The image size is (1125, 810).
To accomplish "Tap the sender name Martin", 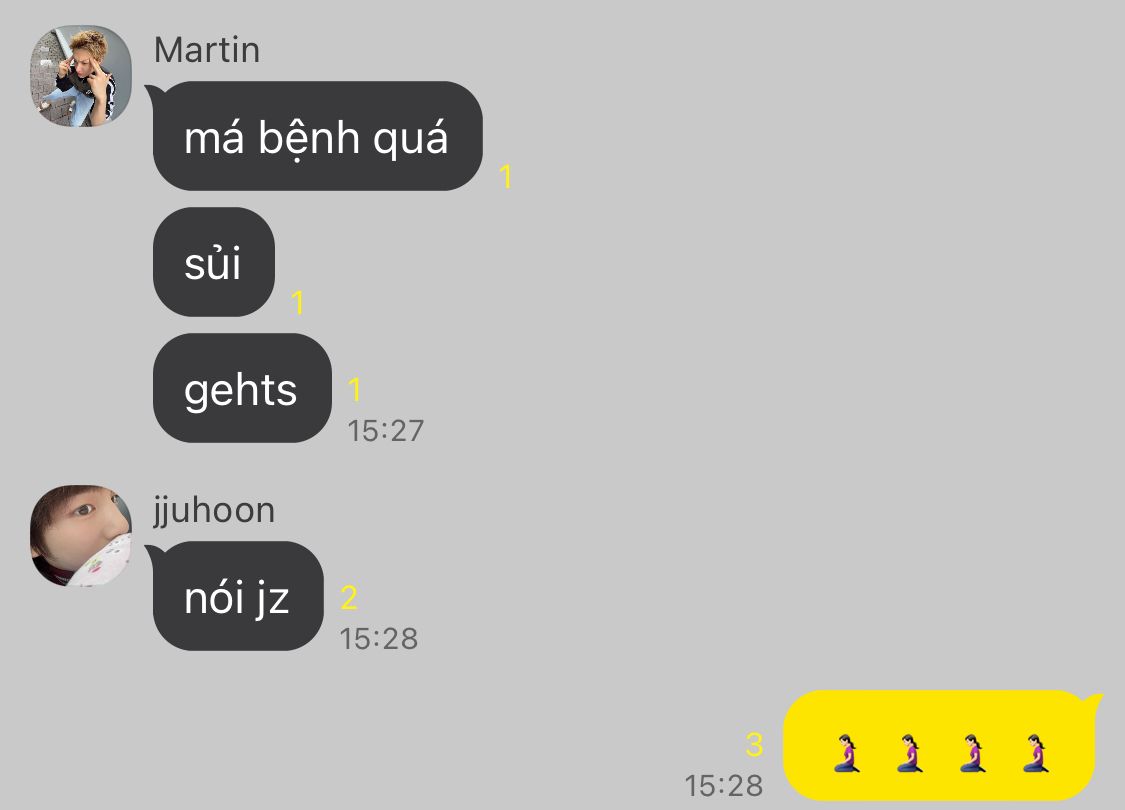I will click(x=207, y=50).
